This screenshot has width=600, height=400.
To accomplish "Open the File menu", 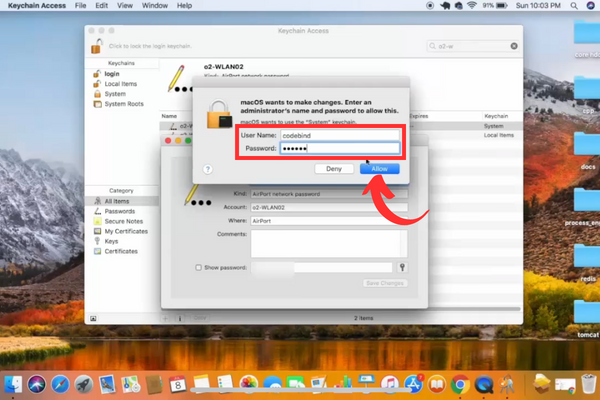I will (x=80, y=5).
